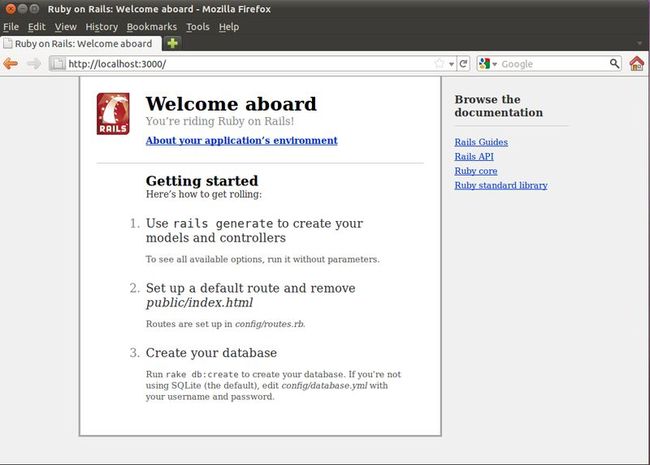
Task: Open the Tools menu
Action: (198, 27)
